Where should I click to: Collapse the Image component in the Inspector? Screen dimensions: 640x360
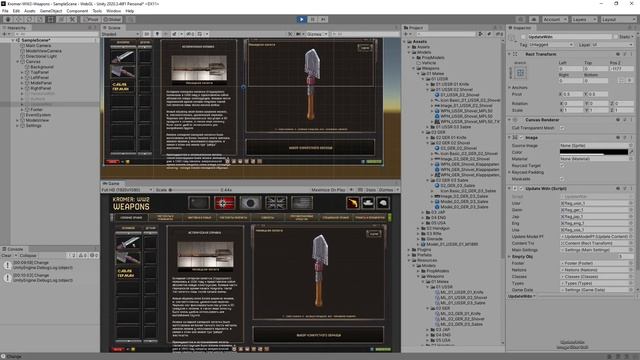pyautogui.click(x=509, y=138)
